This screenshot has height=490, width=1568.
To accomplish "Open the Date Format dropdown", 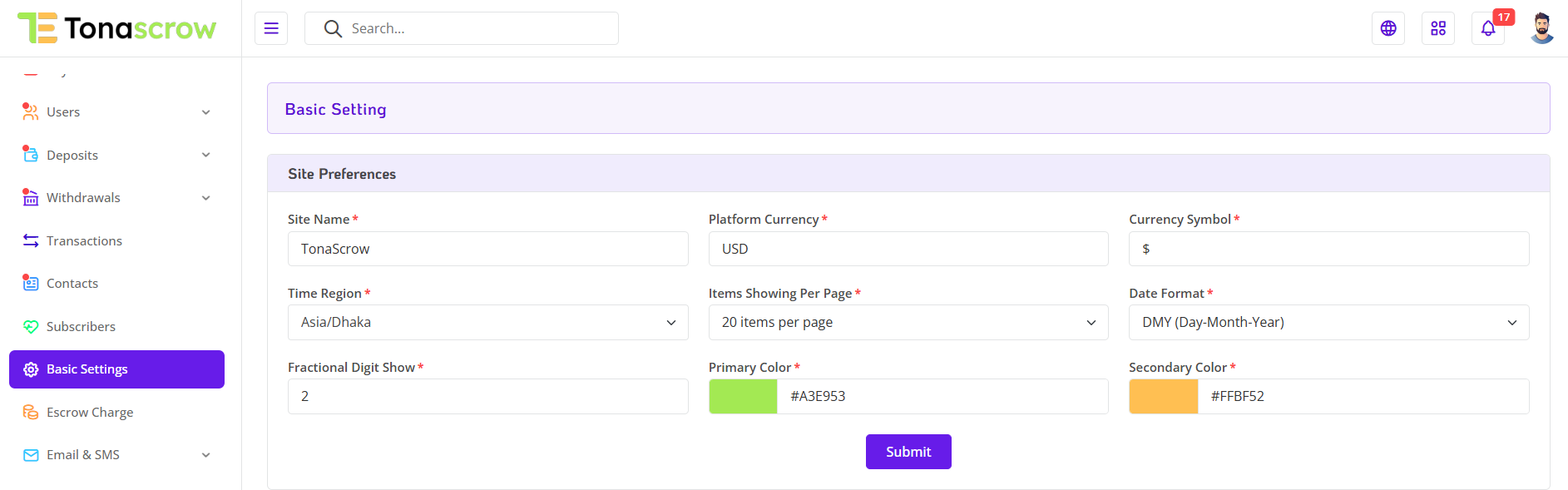I will click(1328, 323).
